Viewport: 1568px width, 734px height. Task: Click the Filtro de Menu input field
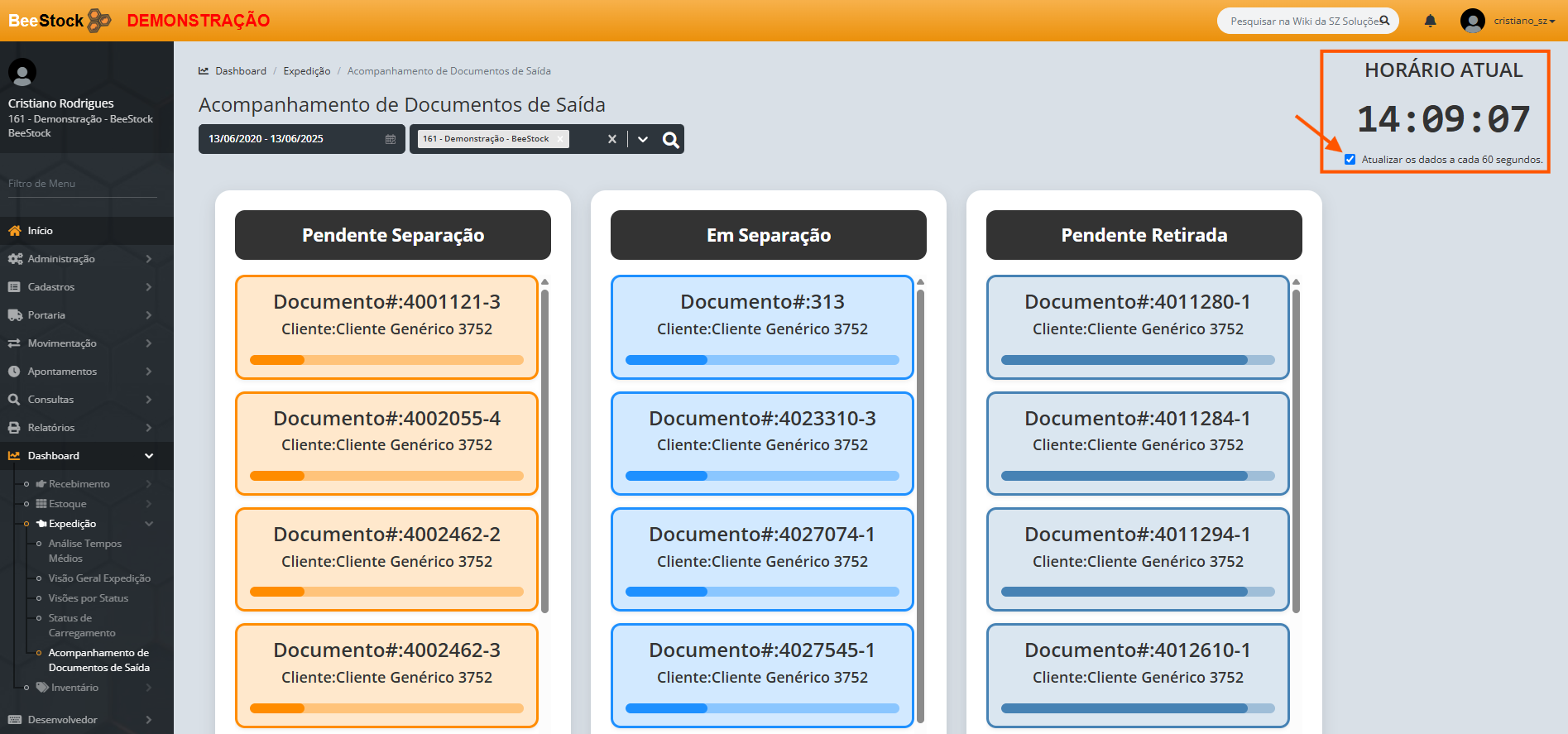pyautogui.click(x=83, y=184)
